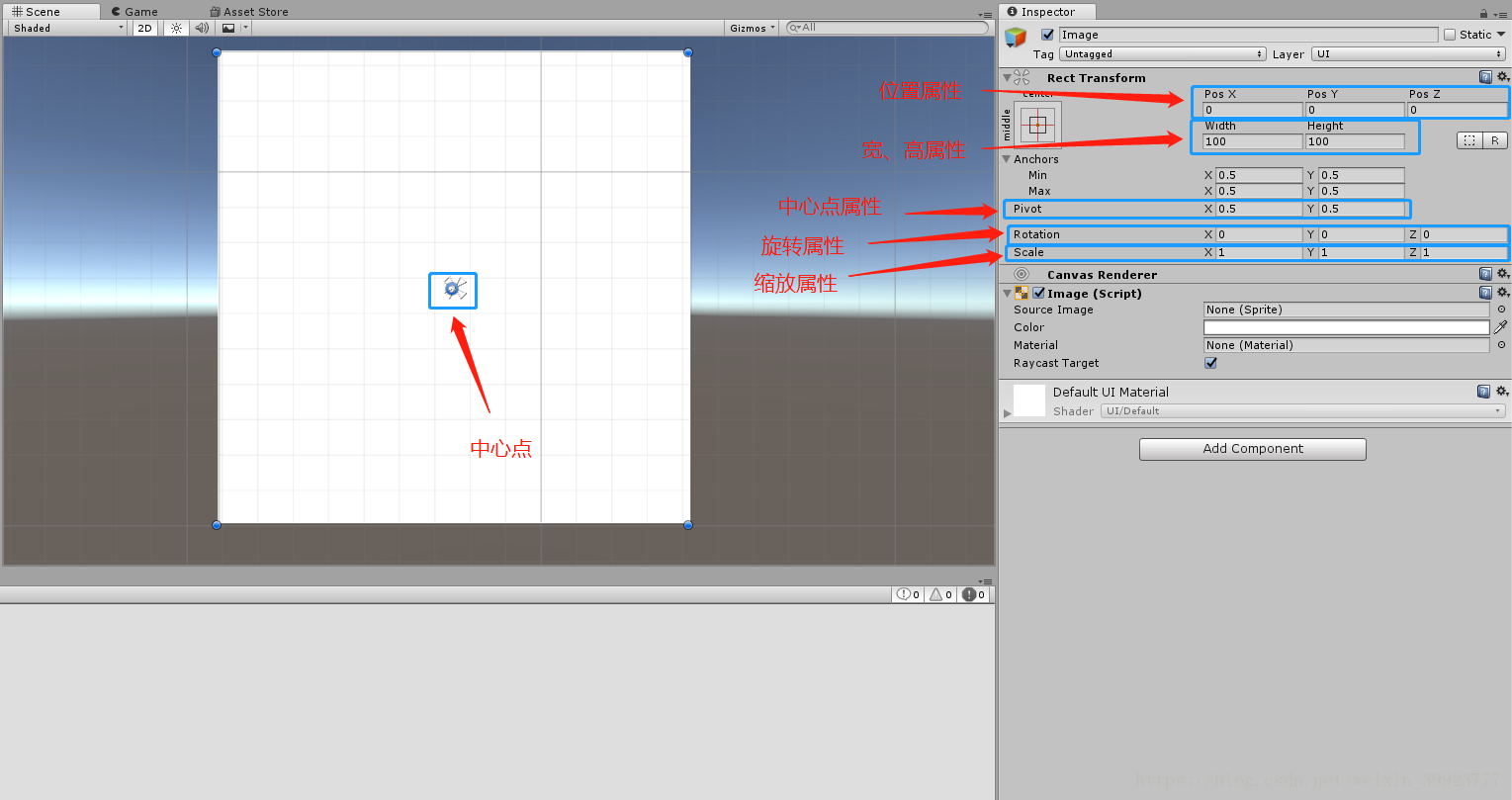Click the Pos Y input field
1512x800 pixels.
[1355, 110]
